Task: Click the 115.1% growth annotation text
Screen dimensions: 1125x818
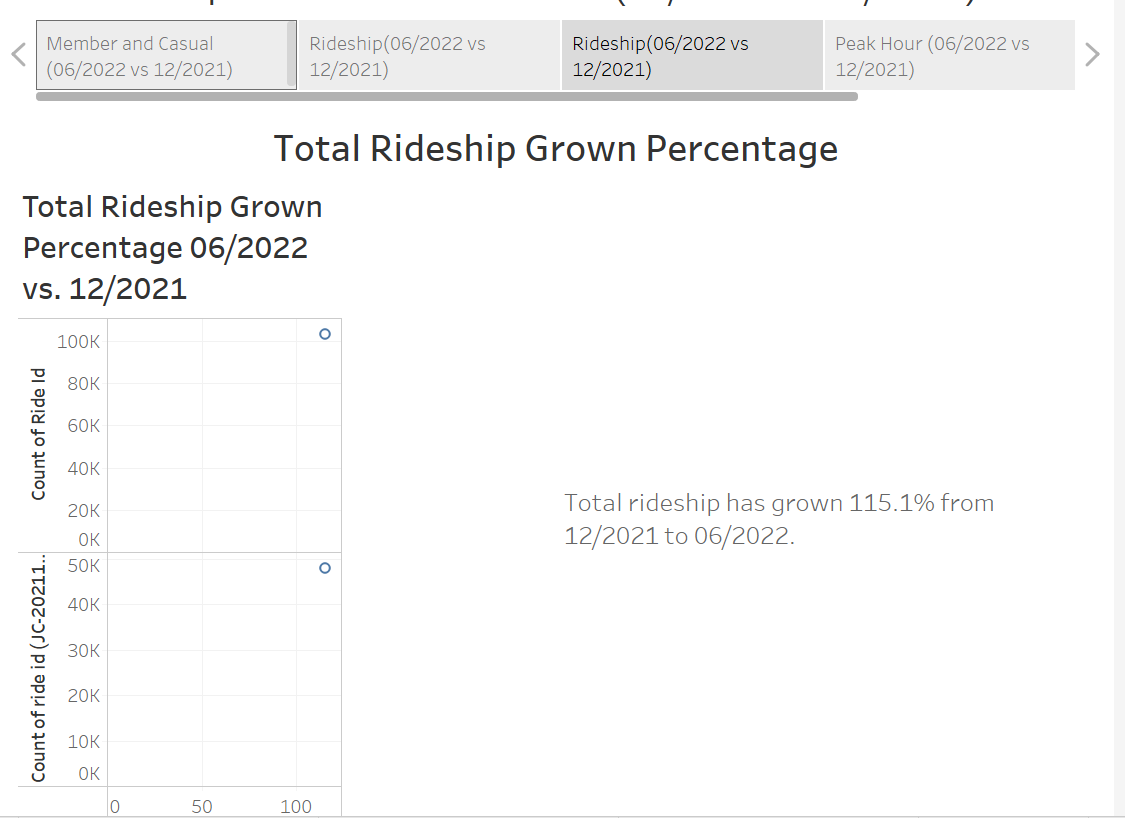Action: click(778, 518)
